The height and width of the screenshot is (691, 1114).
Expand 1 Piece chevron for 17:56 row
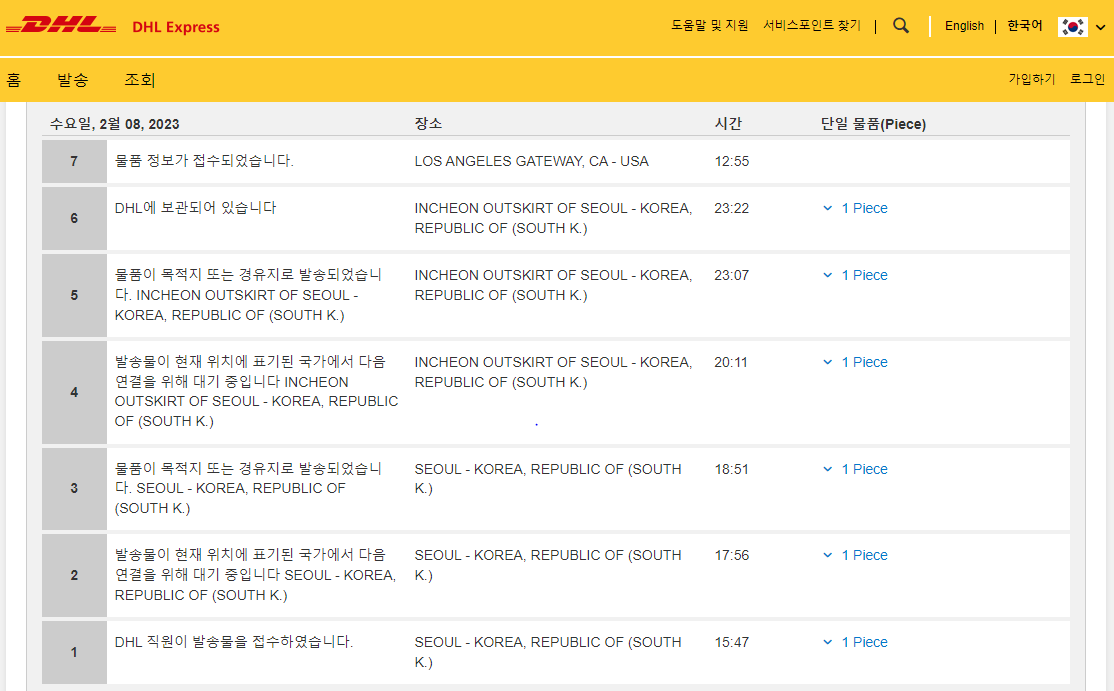(828, 555)
